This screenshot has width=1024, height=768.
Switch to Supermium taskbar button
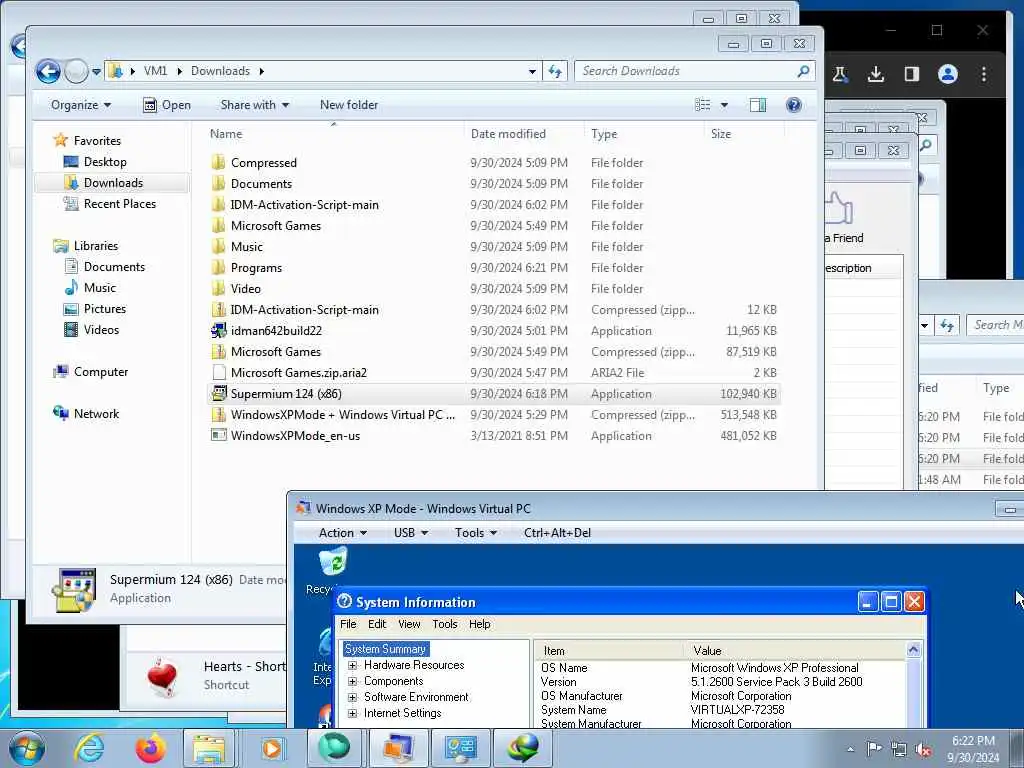334,748
